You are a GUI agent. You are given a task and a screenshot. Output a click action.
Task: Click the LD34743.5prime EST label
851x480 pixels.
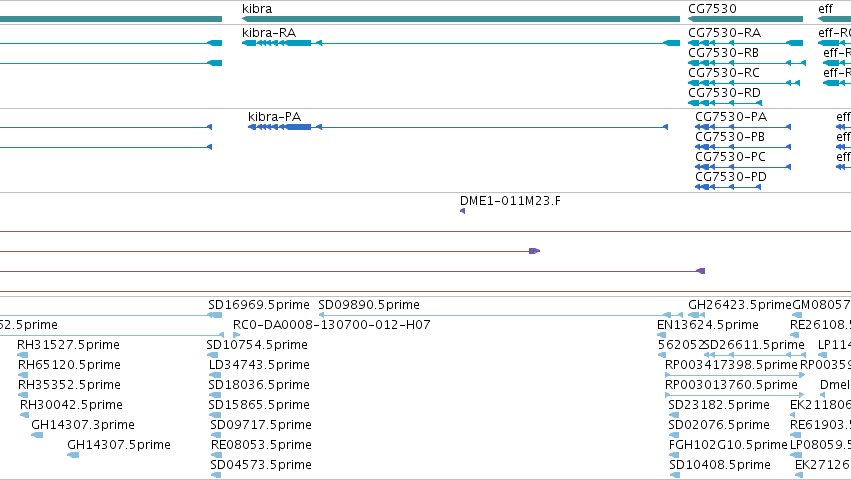click(259, 365)
